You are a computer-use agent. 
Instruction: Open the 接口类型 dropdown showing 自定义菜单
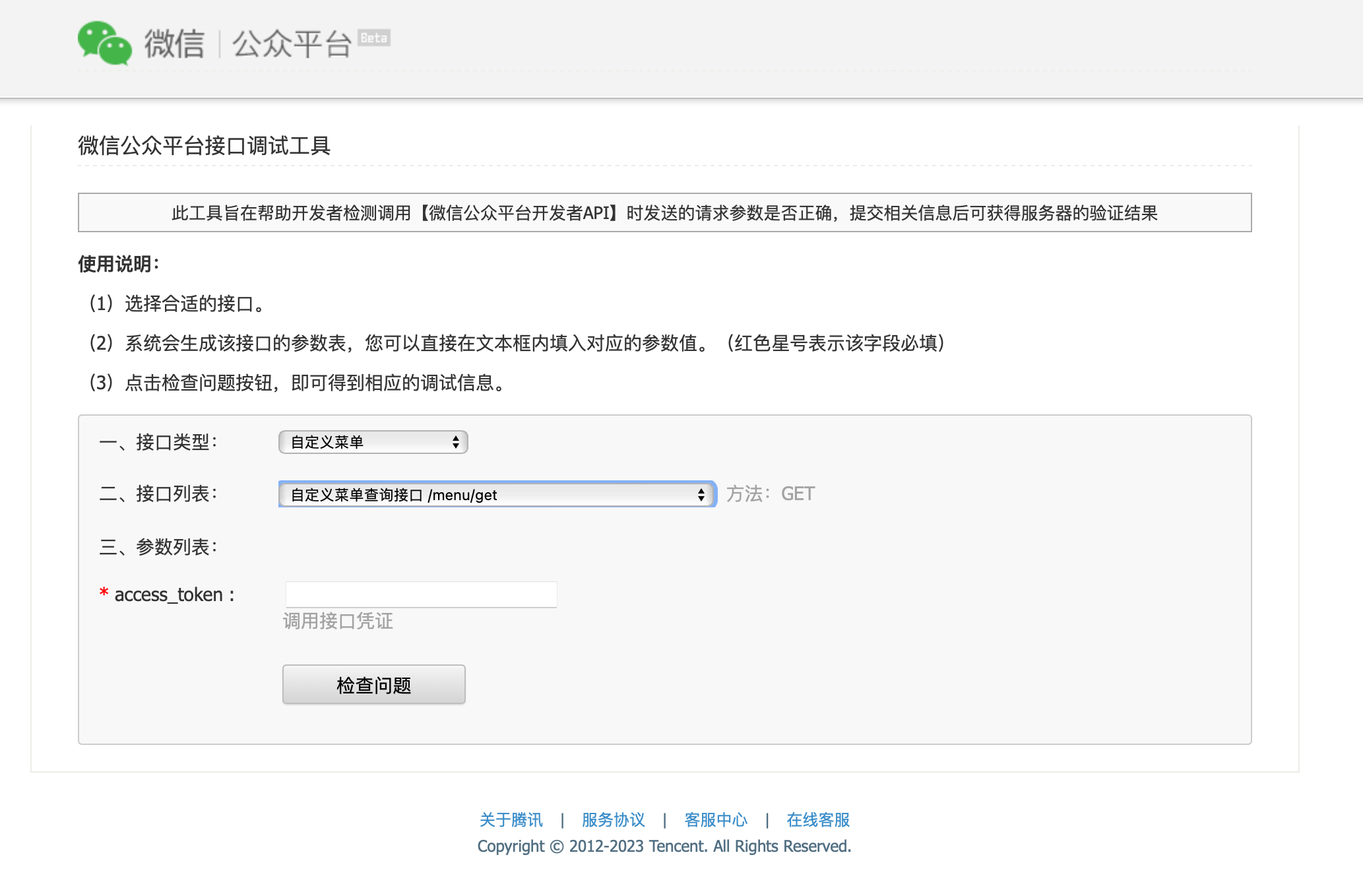(373, 442)
